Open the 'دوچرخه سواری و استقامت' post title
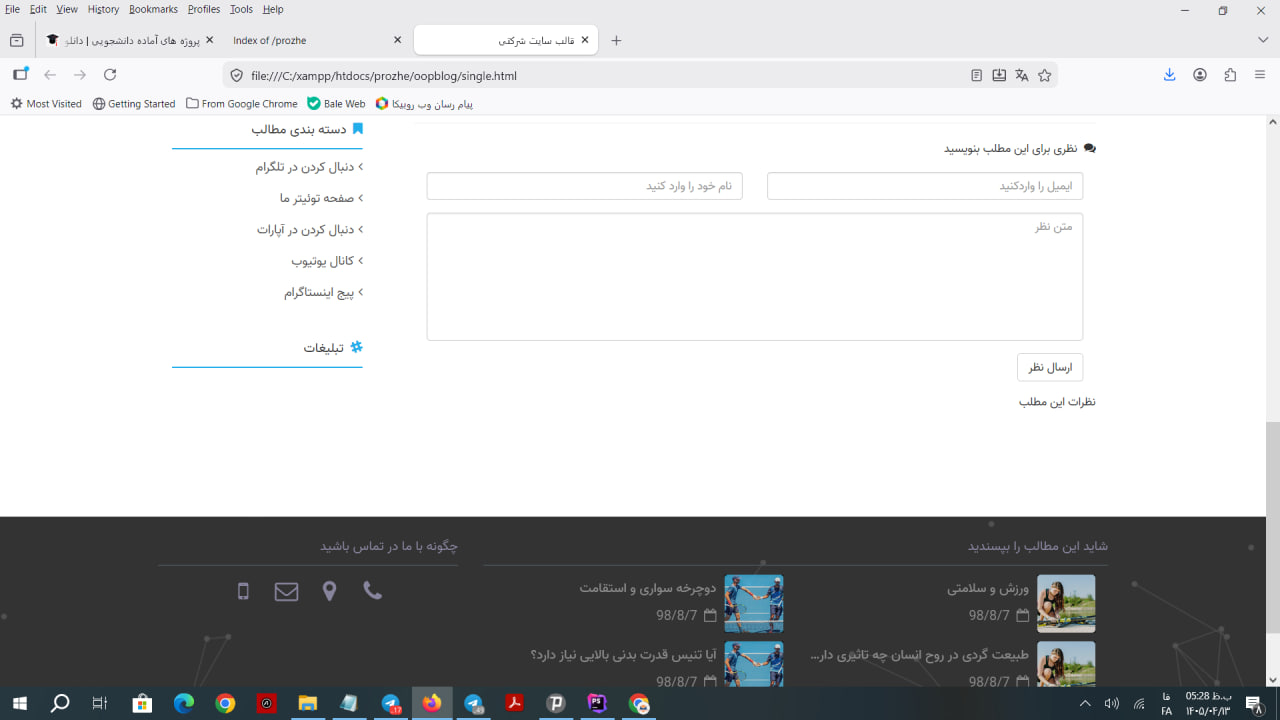 coord(648,588)
